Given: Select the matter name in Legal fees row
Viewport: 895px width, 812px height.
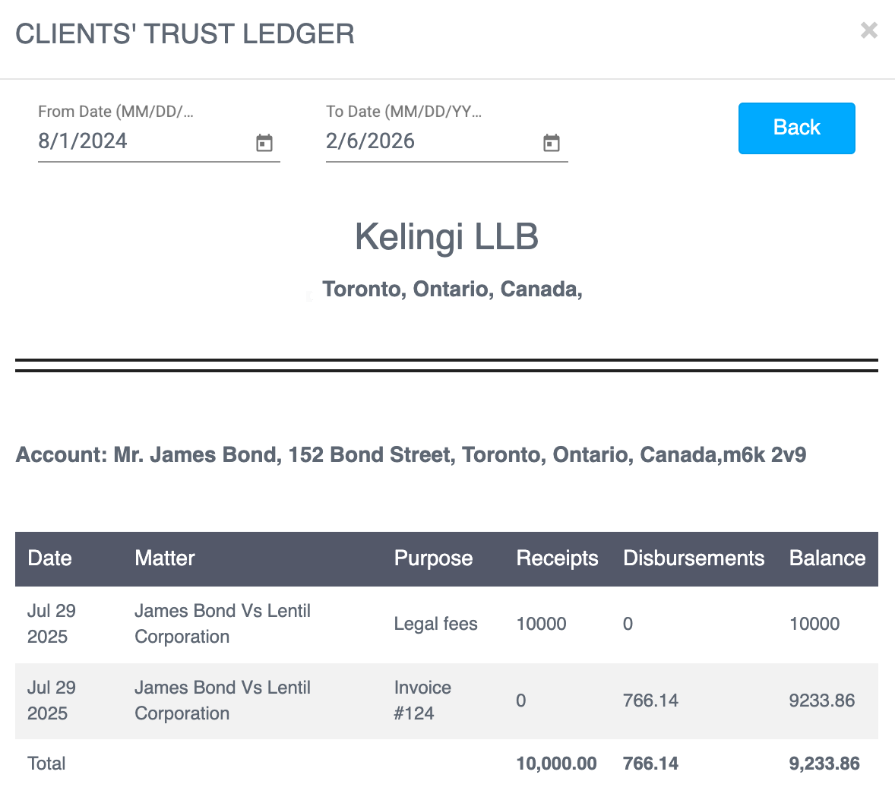Looking at the screenshot, I should (223, 623).
